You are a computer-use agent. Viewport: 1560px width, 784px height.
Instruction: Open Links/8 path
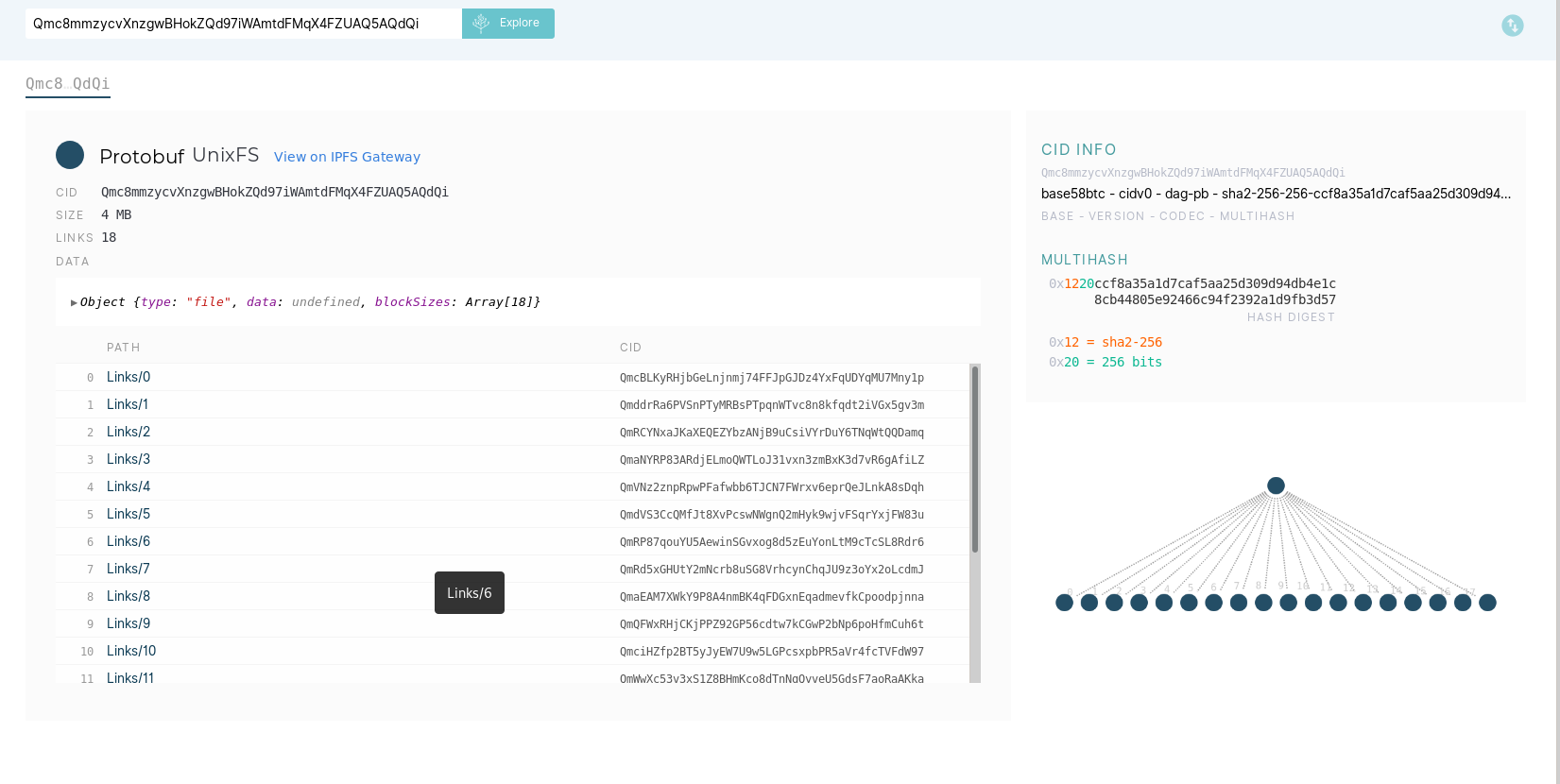point(129,596)
